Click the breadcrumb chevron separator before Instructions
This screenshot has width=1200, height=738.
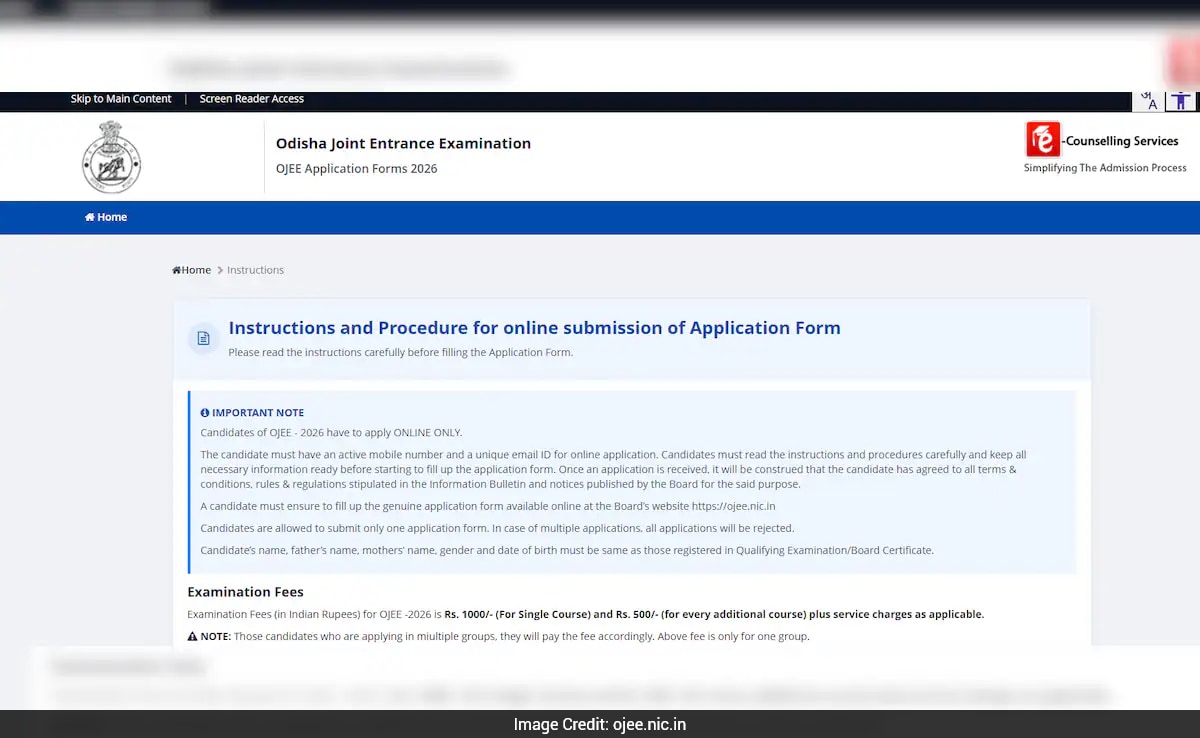click(x=220, y=270)
